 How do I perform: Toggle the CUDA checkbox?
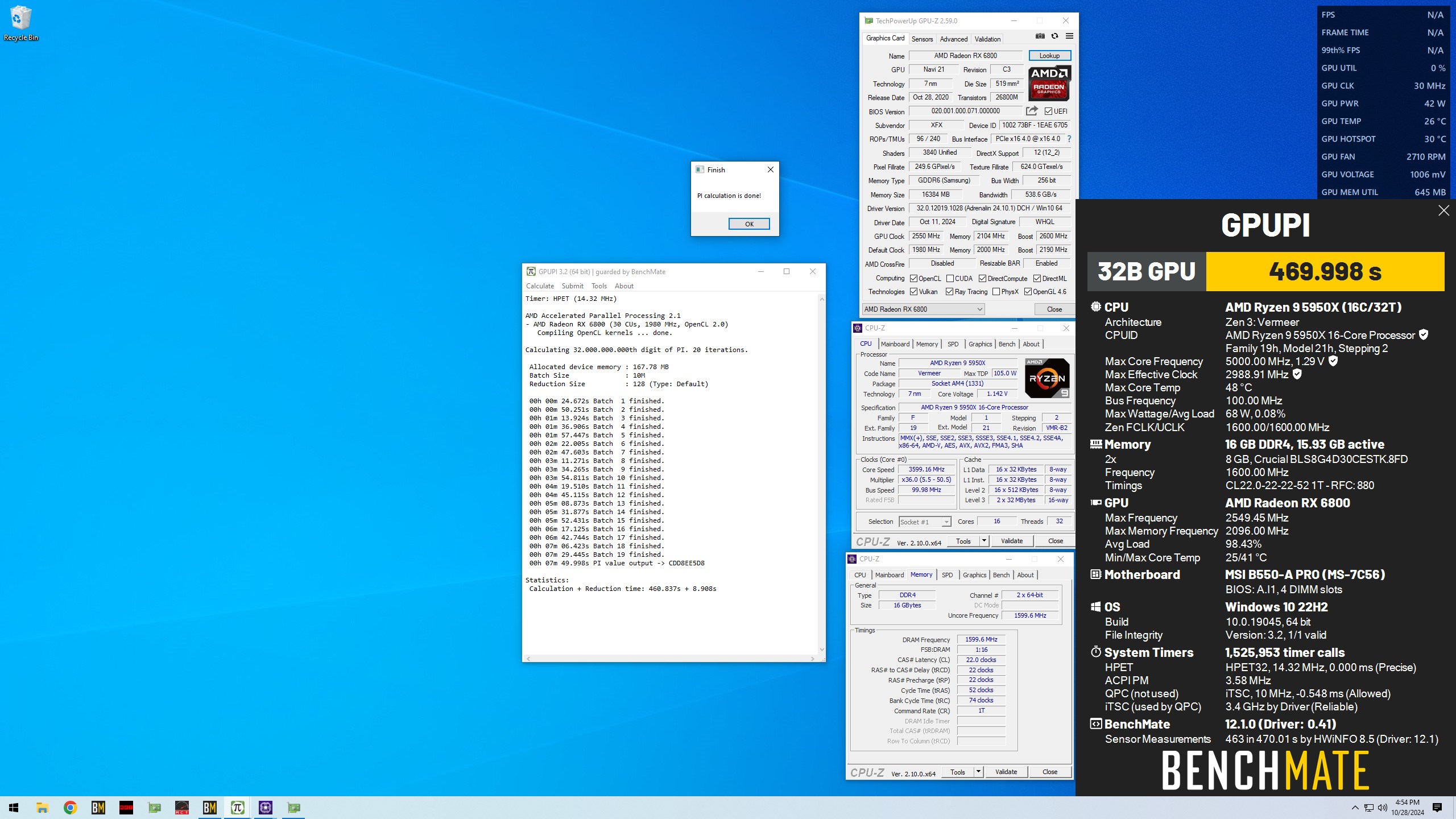(950, 278)
